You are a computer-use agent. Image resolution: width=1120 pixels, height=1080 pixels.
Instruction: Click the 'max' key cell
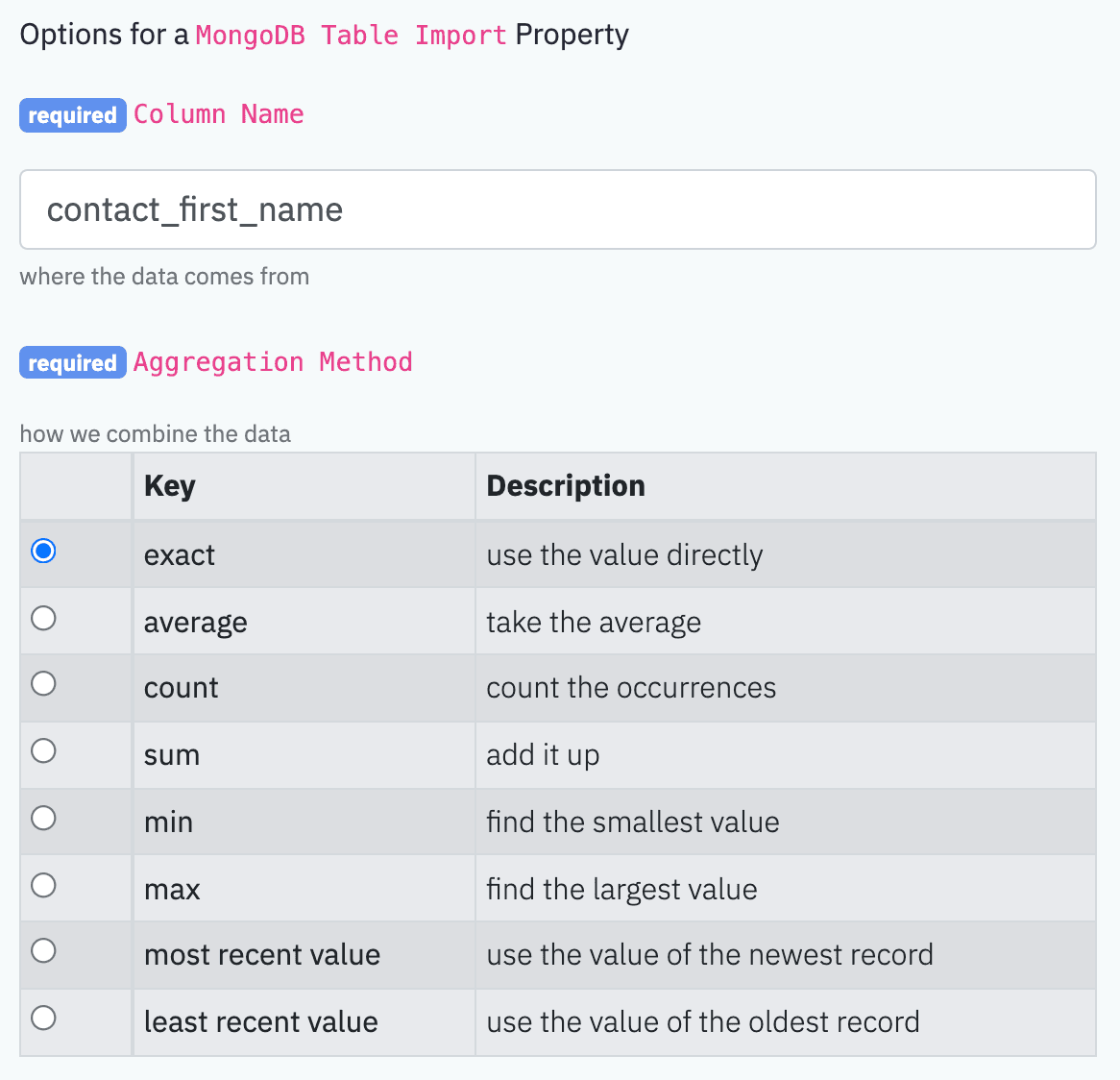pyautogui.click(x=304, y=889)
